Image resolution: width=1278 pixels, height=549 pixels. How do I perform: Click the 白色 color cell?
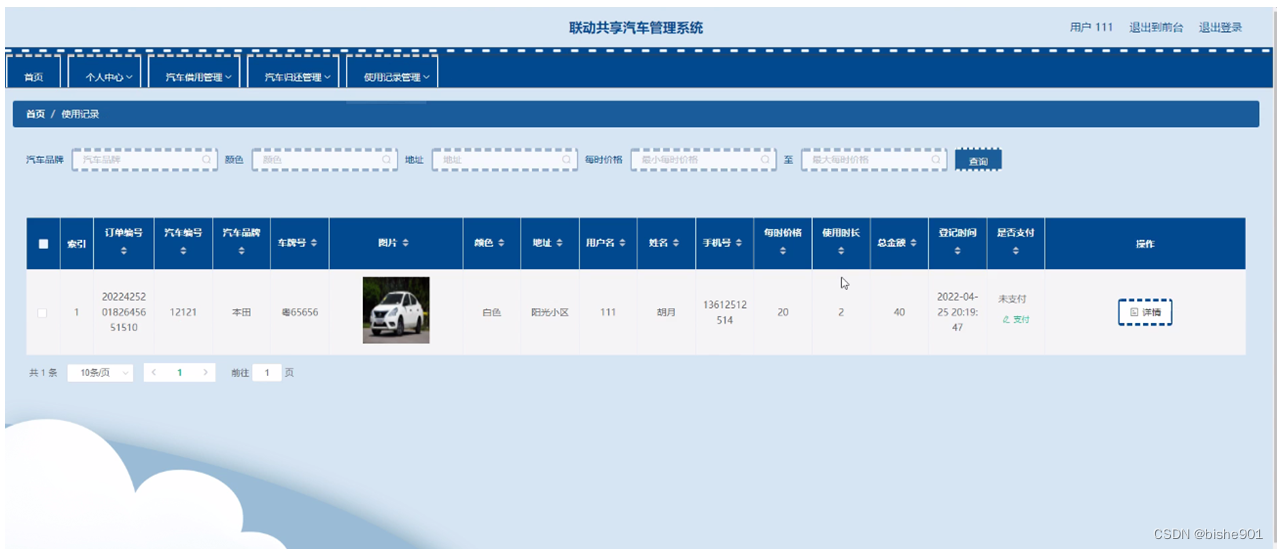(x=491, y=313)
